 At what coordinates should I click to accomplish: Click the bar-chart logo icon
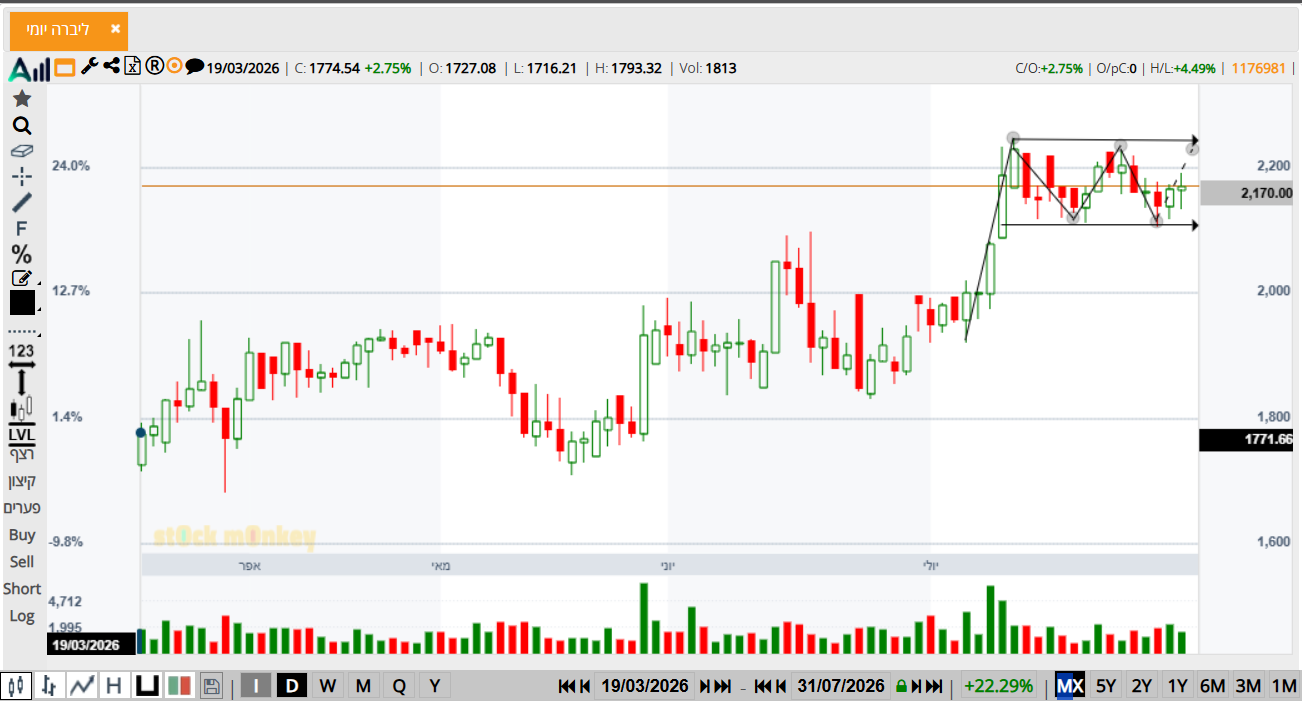pos(29,69)
